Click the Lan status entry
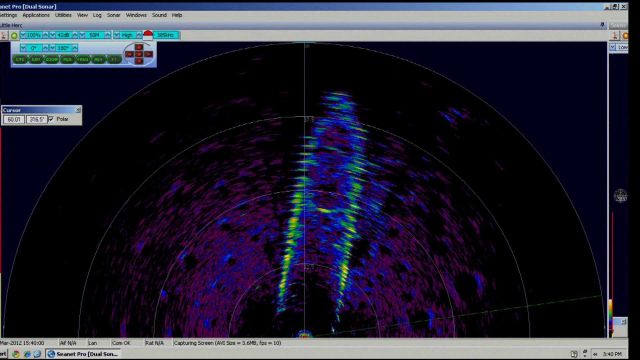640x360 pixels. (x=93, y=343)
